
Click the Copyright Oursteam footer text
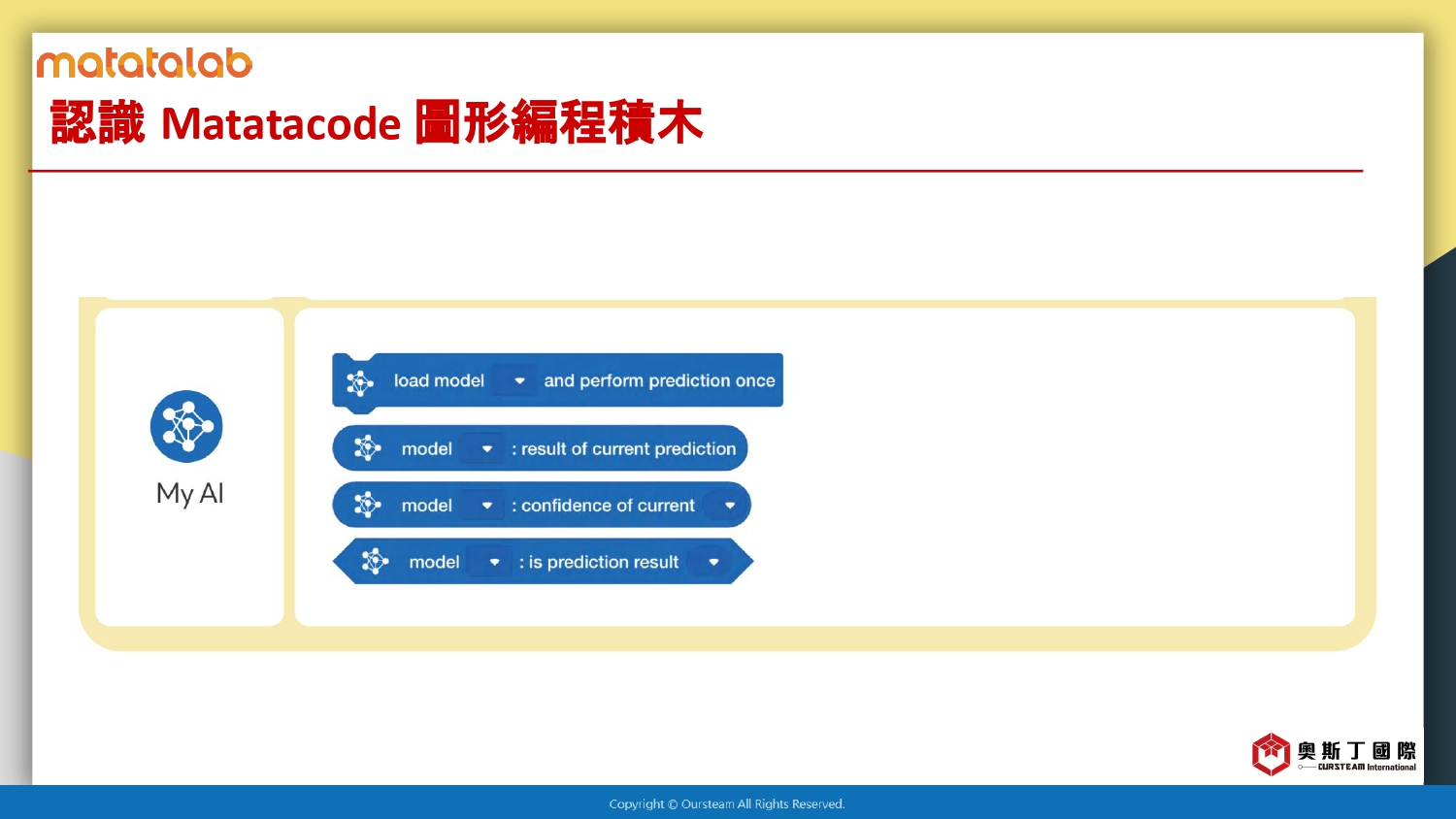727,803
